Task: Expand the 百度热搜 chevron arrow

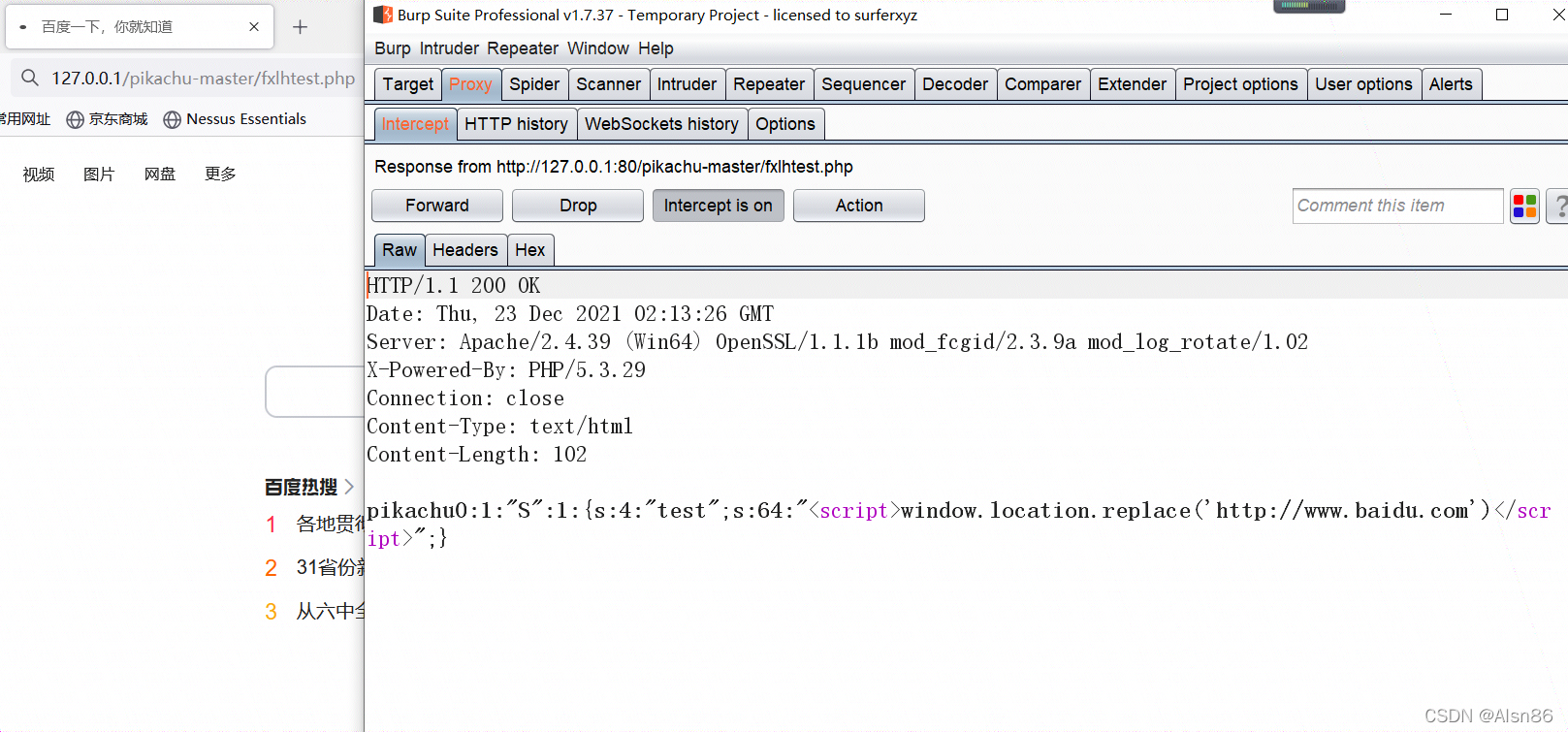Action: 349,487
